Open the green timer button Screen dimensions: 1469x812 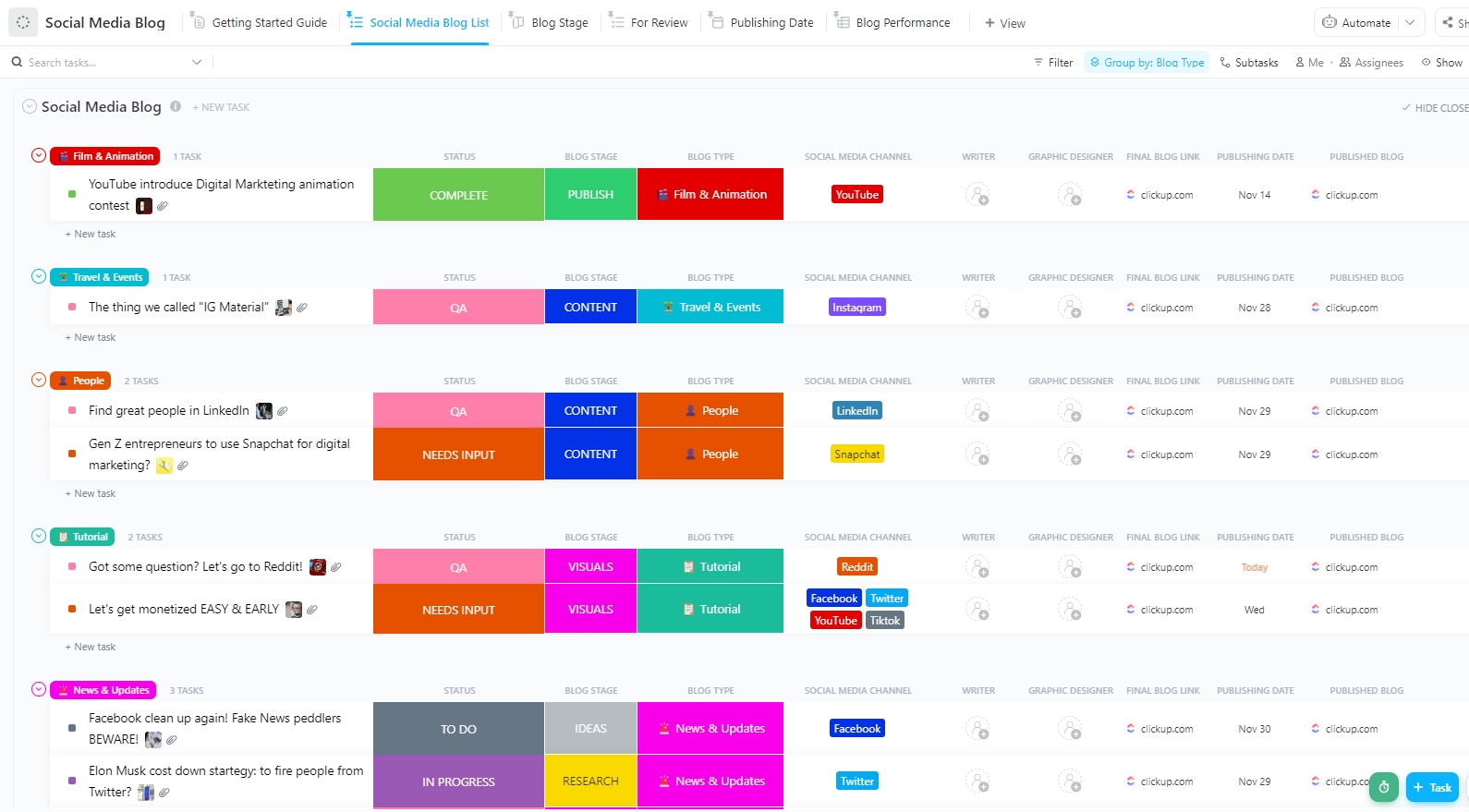[x=1384, y=787]
